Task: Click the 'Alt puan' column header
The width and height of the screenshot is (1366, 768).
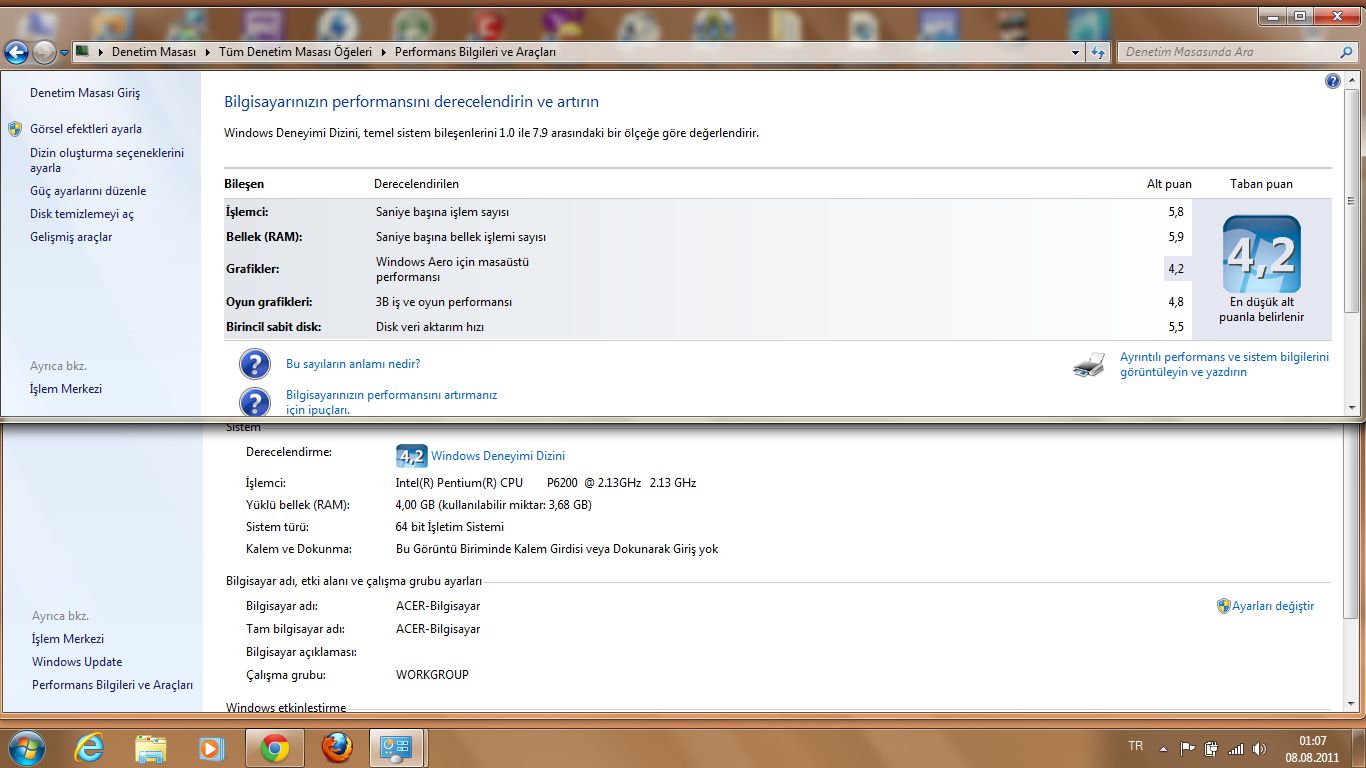Action: tap(1169, 184)
